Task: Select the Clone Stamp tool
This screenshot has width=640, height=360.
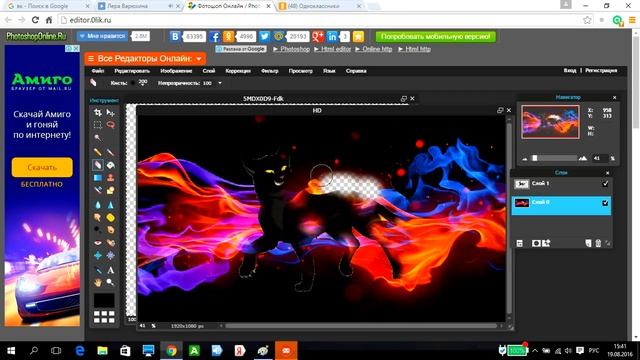Action: pos(110,178)
